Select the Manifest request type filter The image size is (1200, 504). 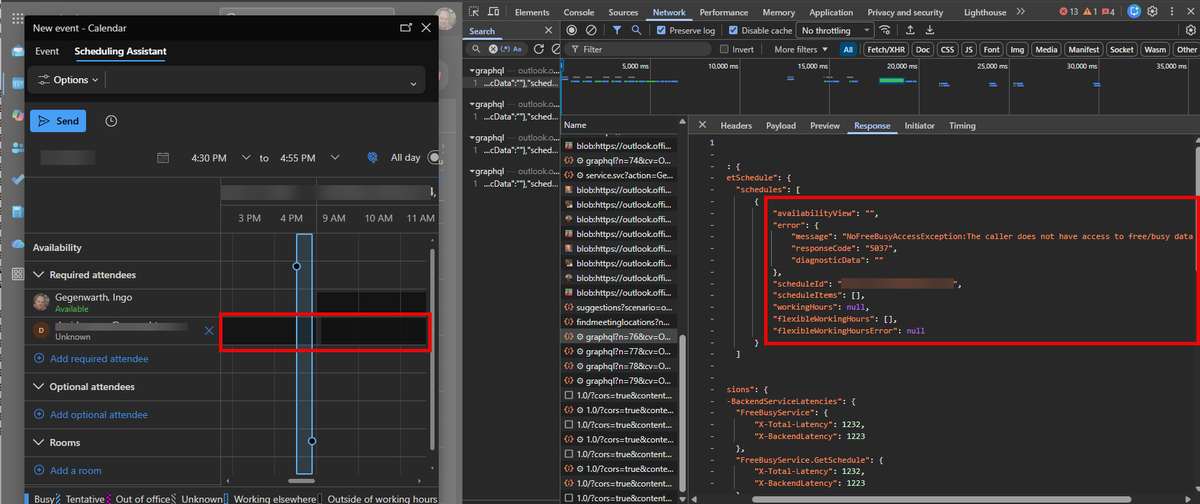click(x=1083, y=49)
